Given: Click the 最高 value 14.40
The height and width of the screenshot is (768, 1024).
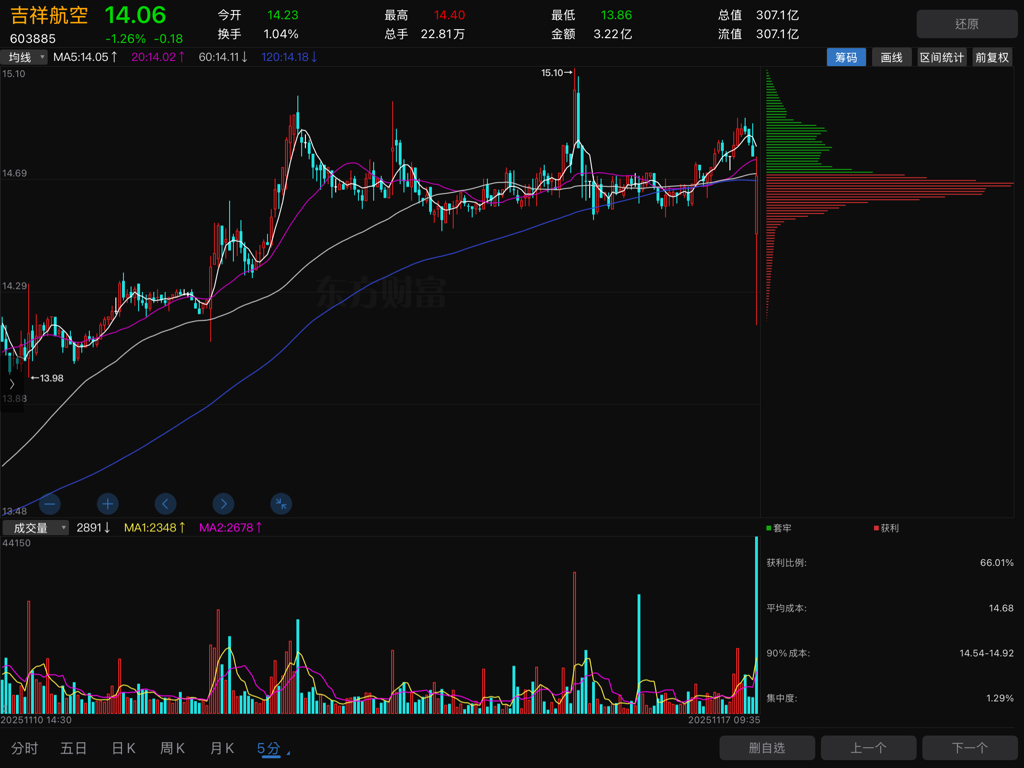Looking at the screenshot, I should point(449,15).
